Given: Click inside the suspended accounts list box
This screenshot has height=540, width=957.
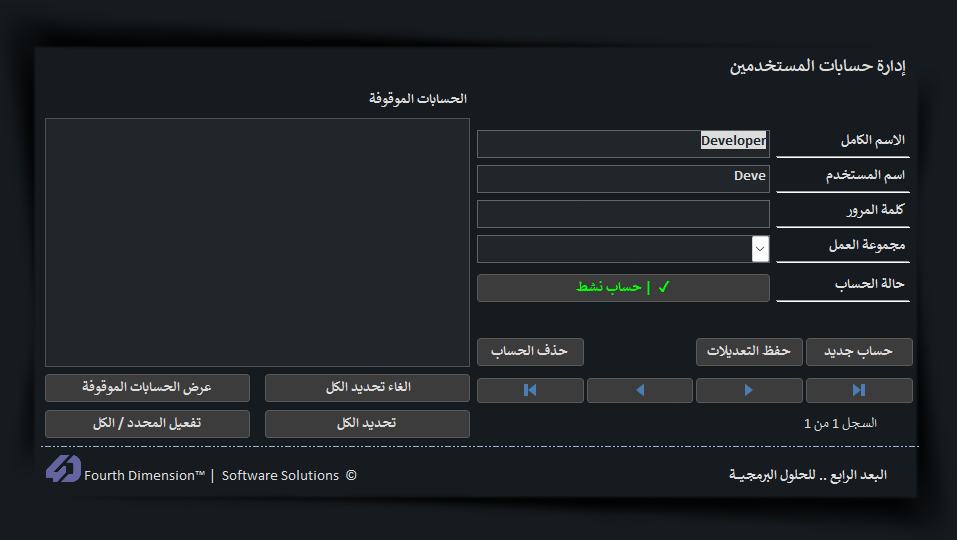Looking at the screenshot, I should 257,242.
